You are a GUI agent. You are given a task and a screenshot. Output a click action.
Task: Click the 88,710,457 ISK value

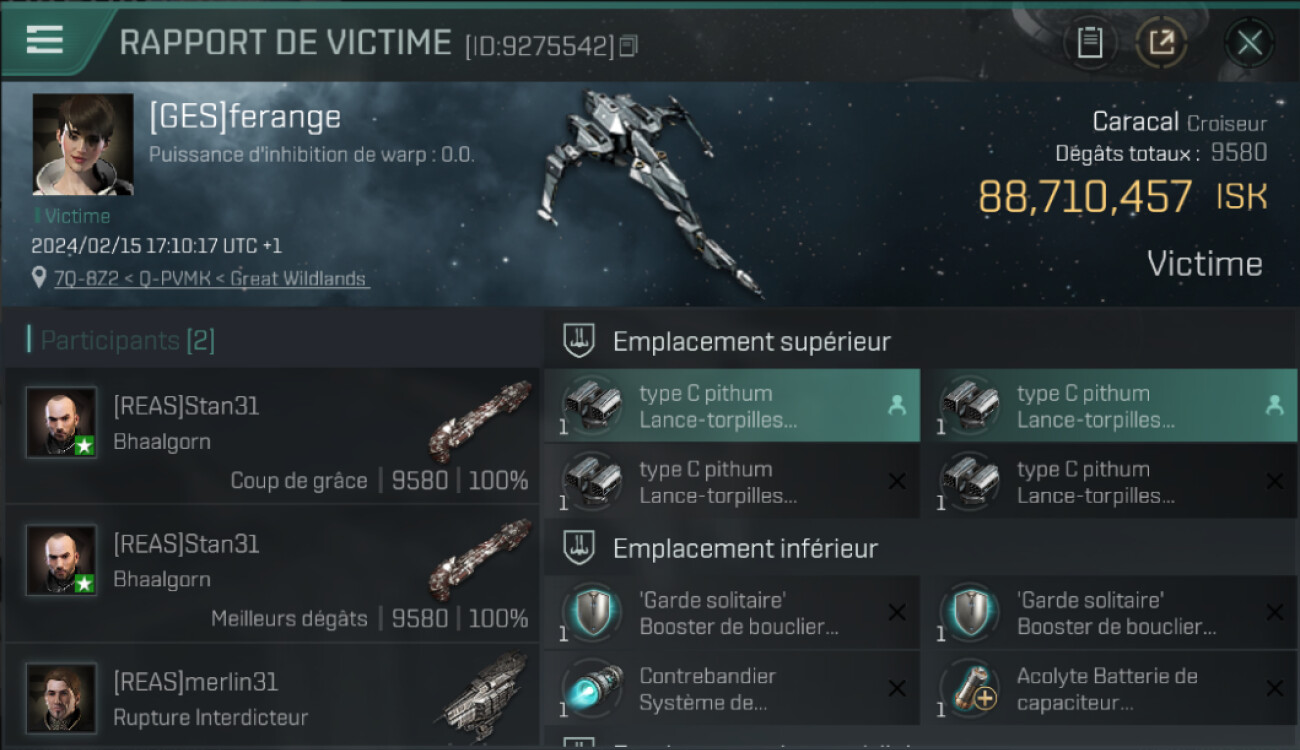tap(1122, 197)
